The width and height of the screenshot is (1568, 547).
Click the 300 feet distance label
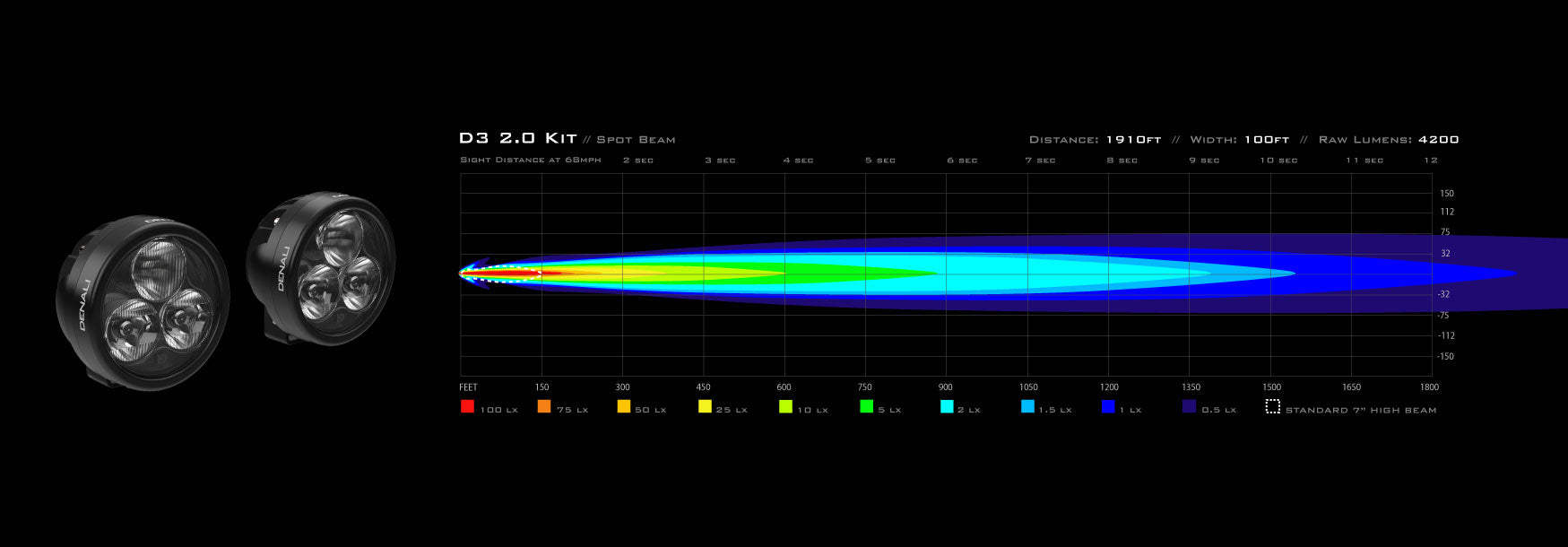pos(622,387)
